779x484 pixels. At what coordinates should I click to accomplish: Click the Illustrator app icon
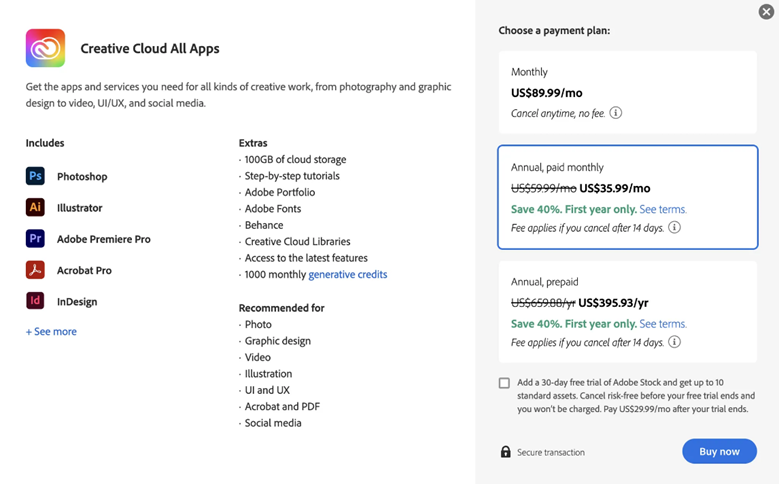pos(35,208)
